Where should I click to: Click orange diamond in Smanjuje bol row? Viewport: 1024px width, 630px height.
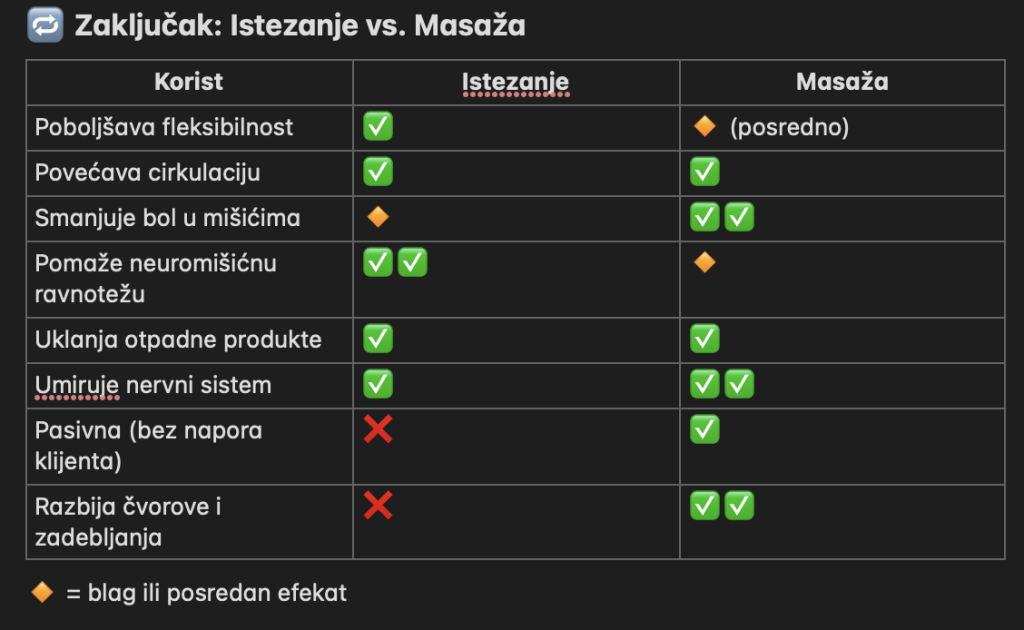click(x=378, y=217)
